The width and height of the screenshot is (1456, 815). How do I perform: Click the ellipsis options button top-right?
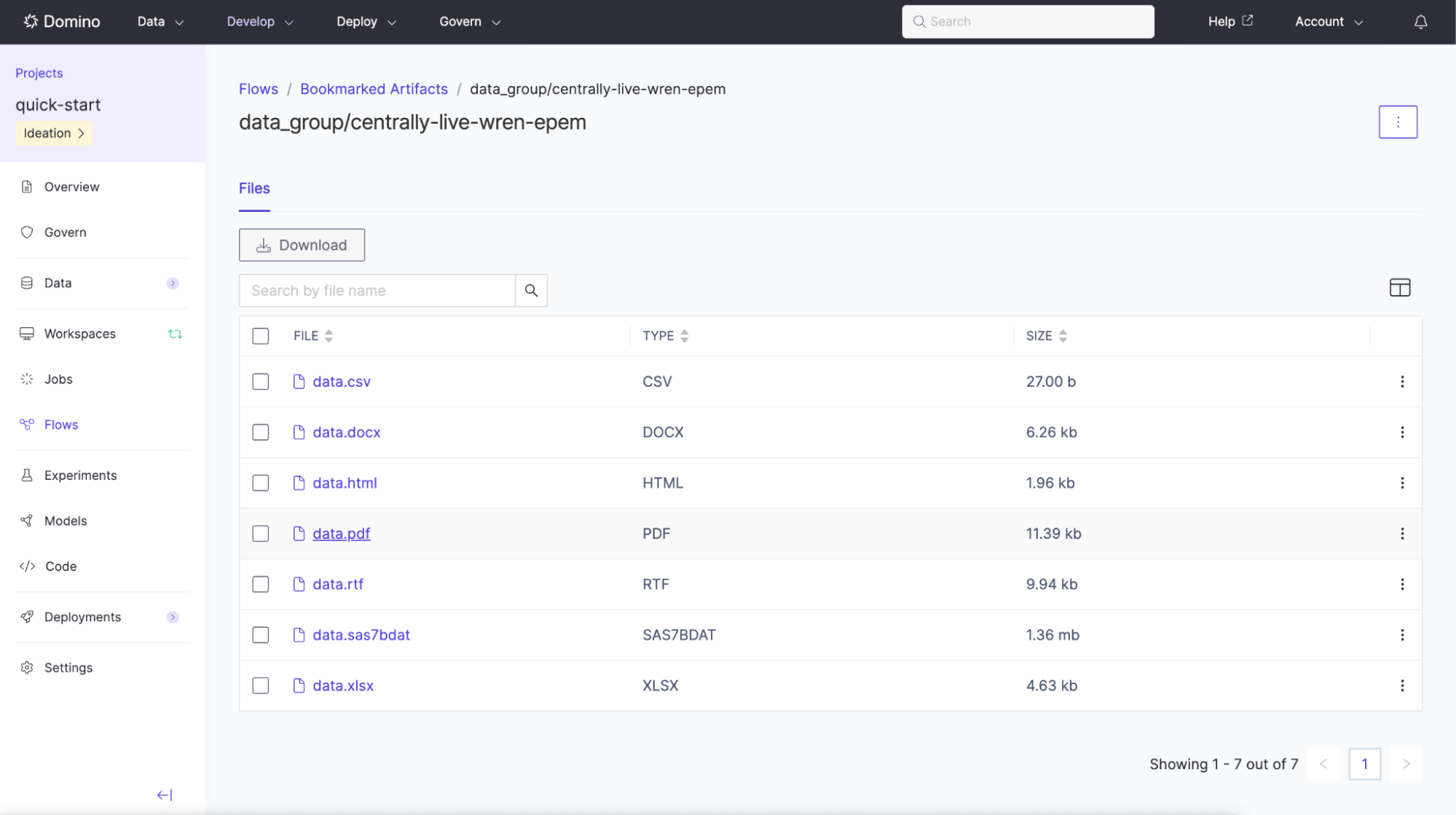[1398, 121]
